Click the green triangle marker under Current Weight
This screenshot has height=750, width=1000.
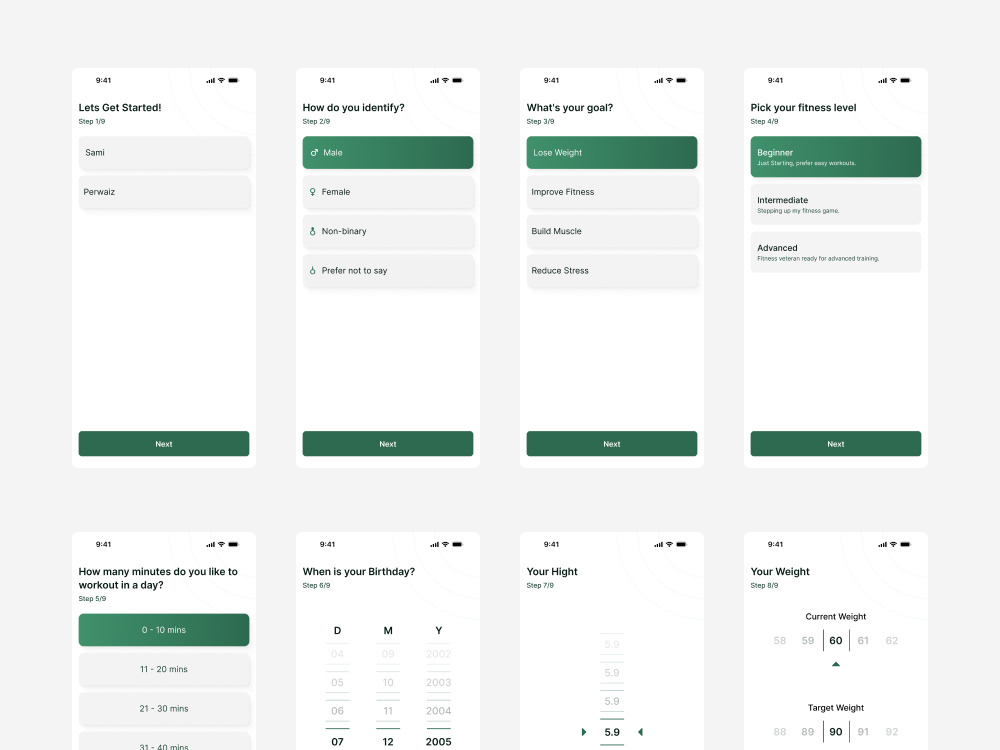pos(835,664)
